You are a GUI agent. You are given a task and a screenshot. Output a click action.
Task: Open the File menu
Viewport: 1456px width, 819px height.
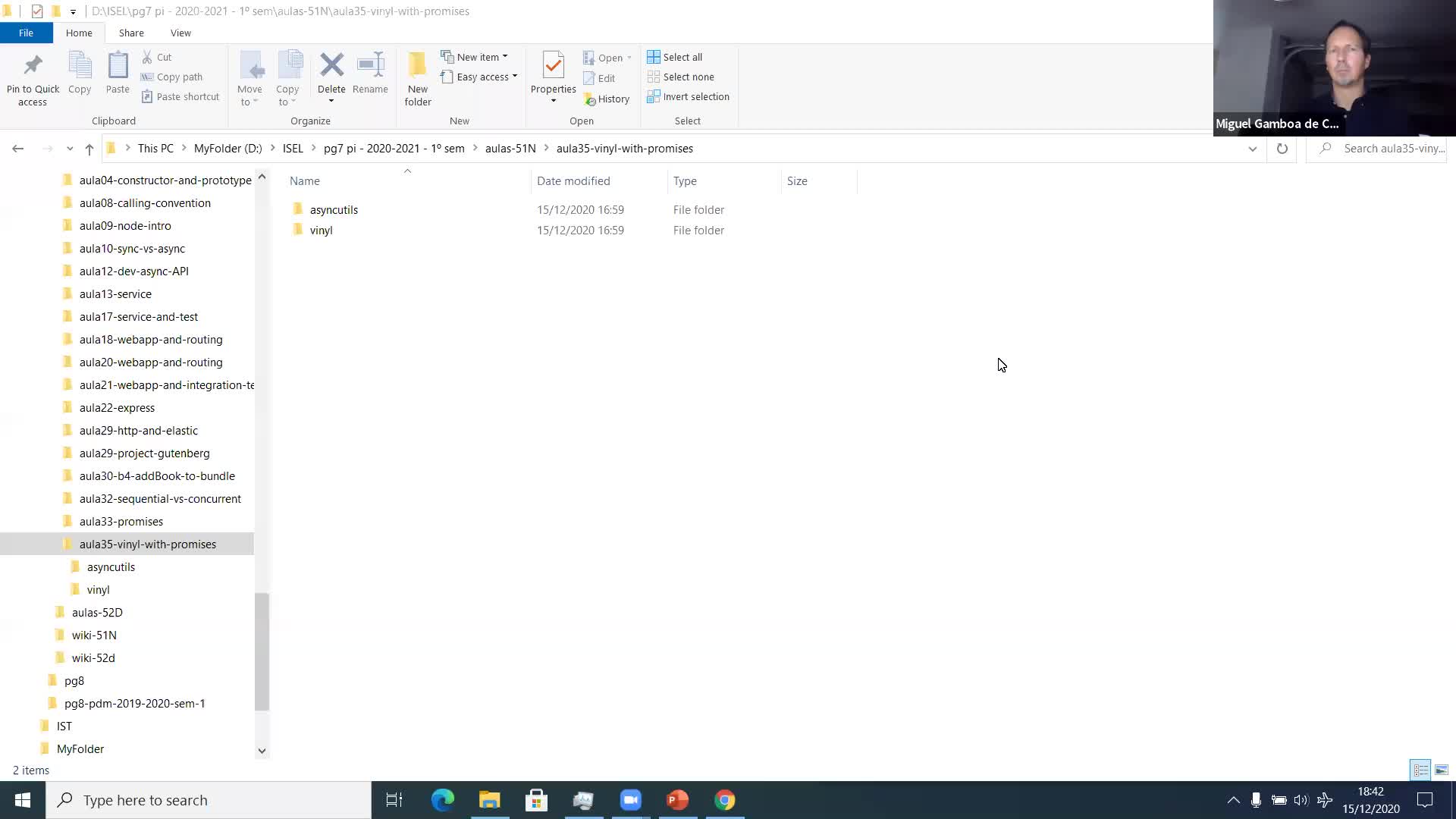click(26, 33)
